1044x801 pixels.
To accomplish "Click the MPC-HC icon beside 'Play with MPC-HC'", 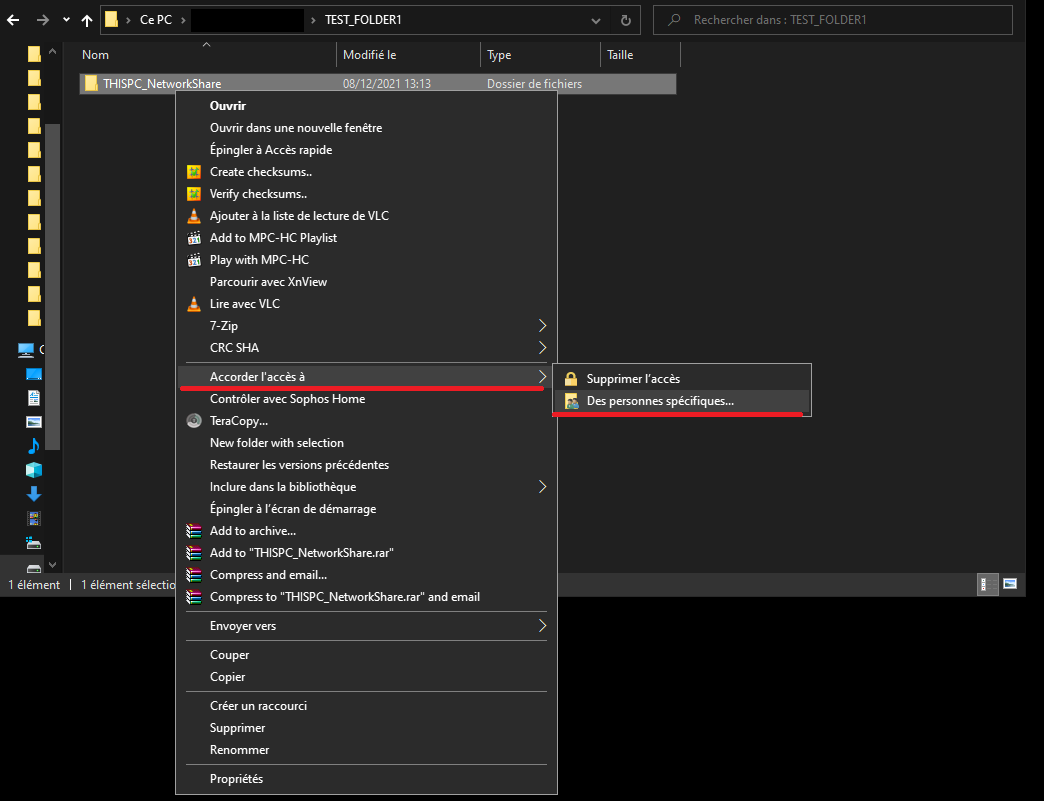I will click(194, 260).
